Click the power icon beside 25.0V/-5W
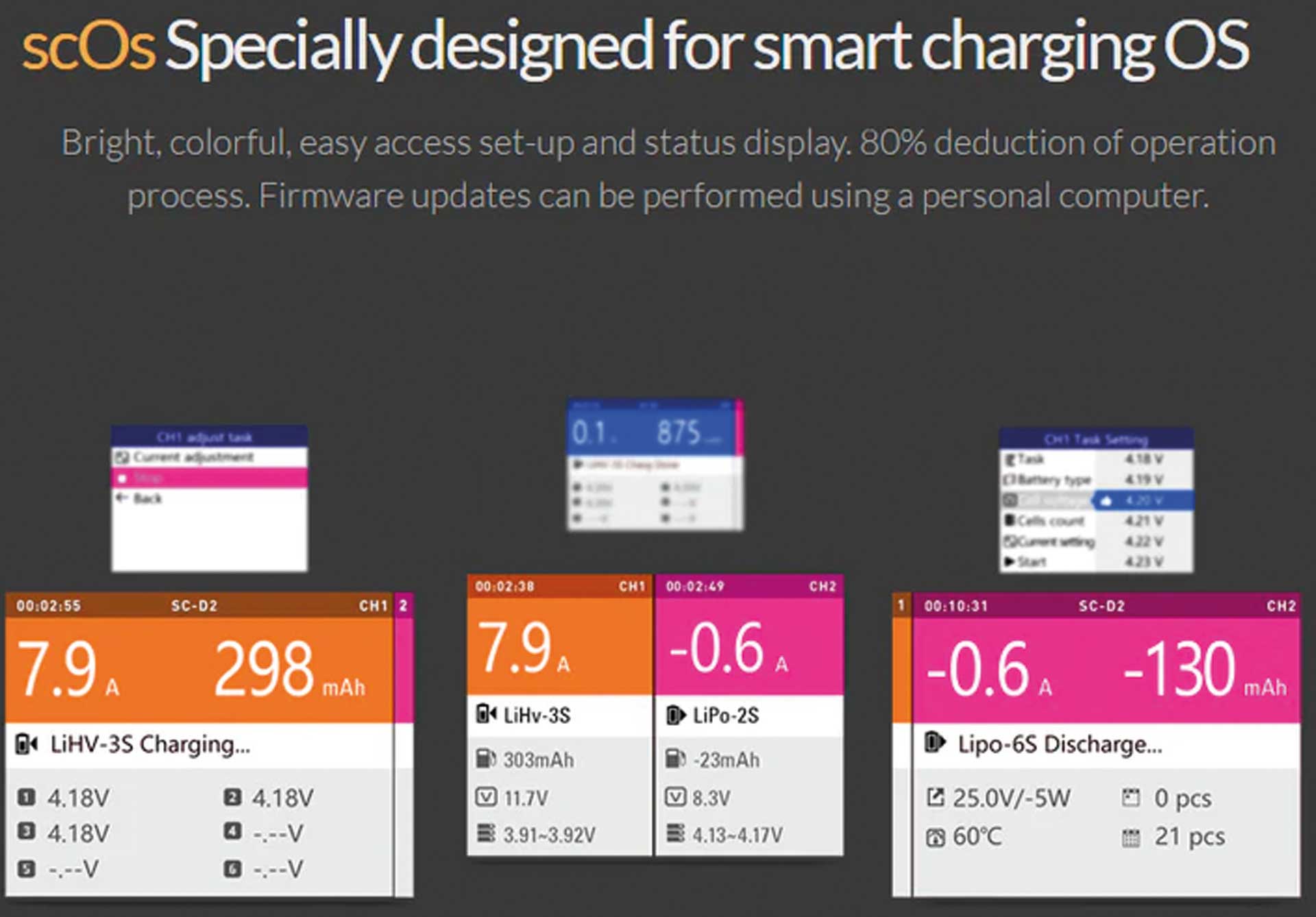 coord(935,798)
